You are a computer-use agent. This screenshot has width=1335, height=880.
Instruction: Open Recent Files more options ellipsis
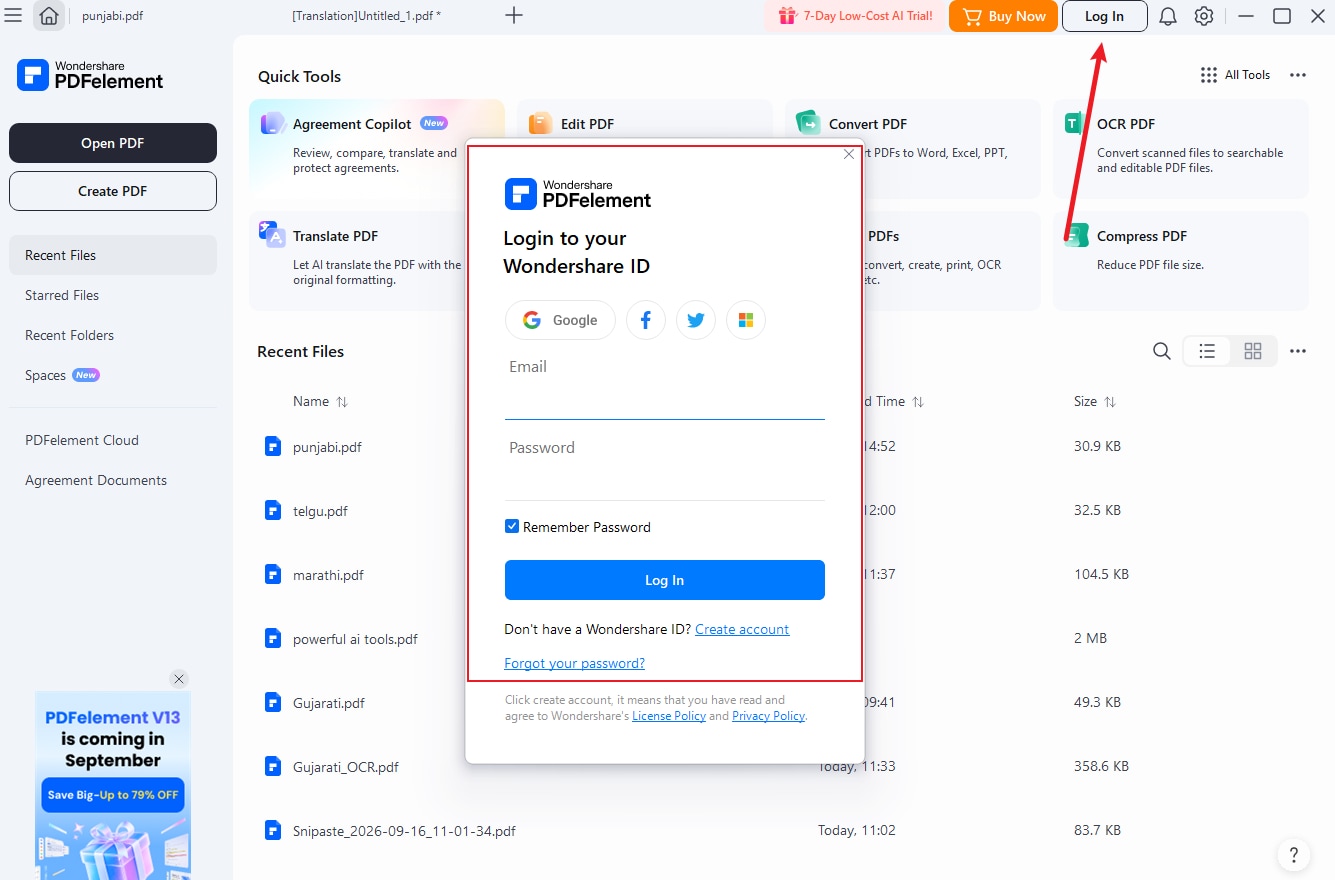pos(1298,351)
